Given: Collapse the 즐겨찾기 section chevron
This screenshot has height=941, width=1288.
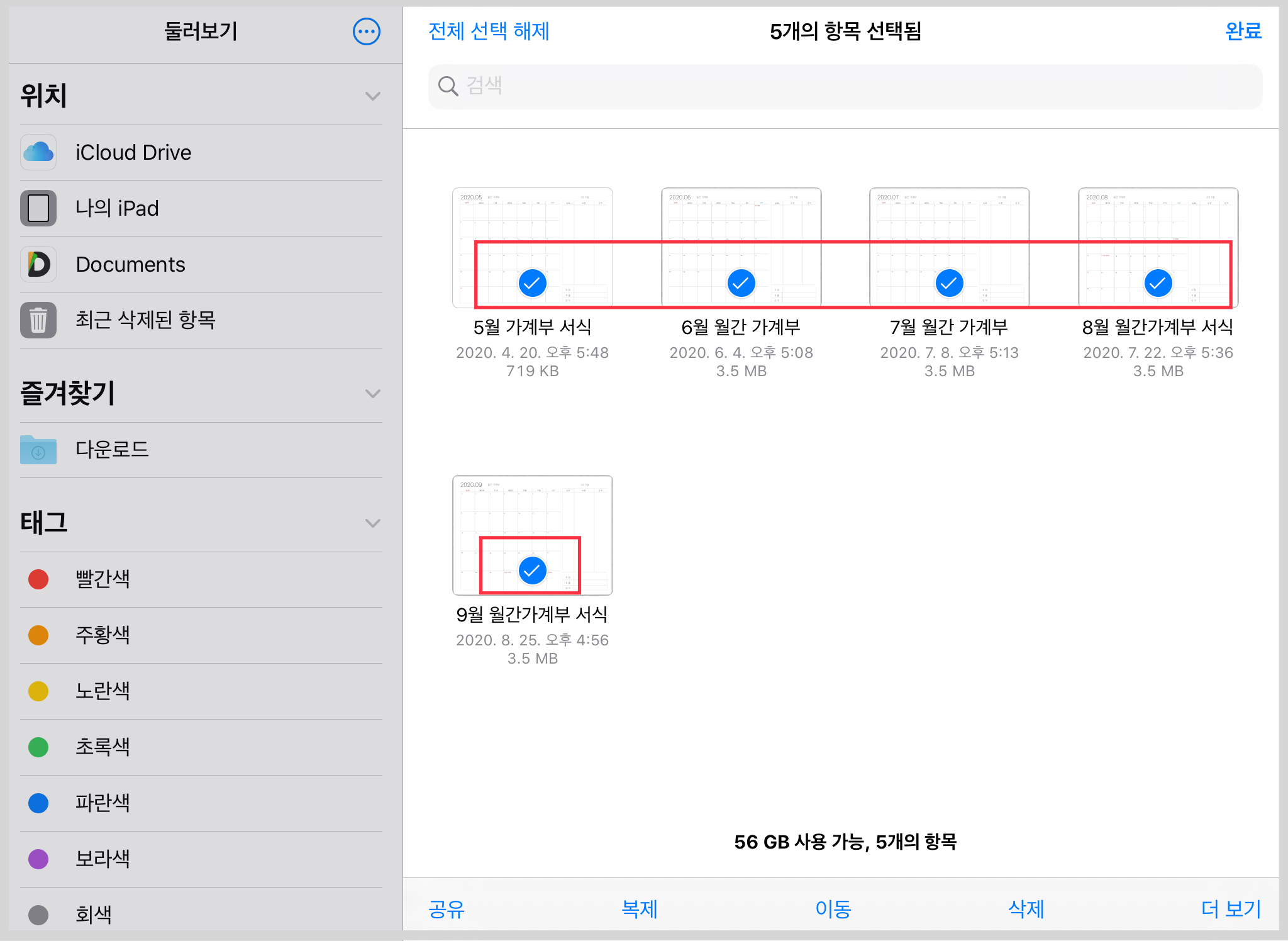Looking at the screenshot, I should pos(373,394).
